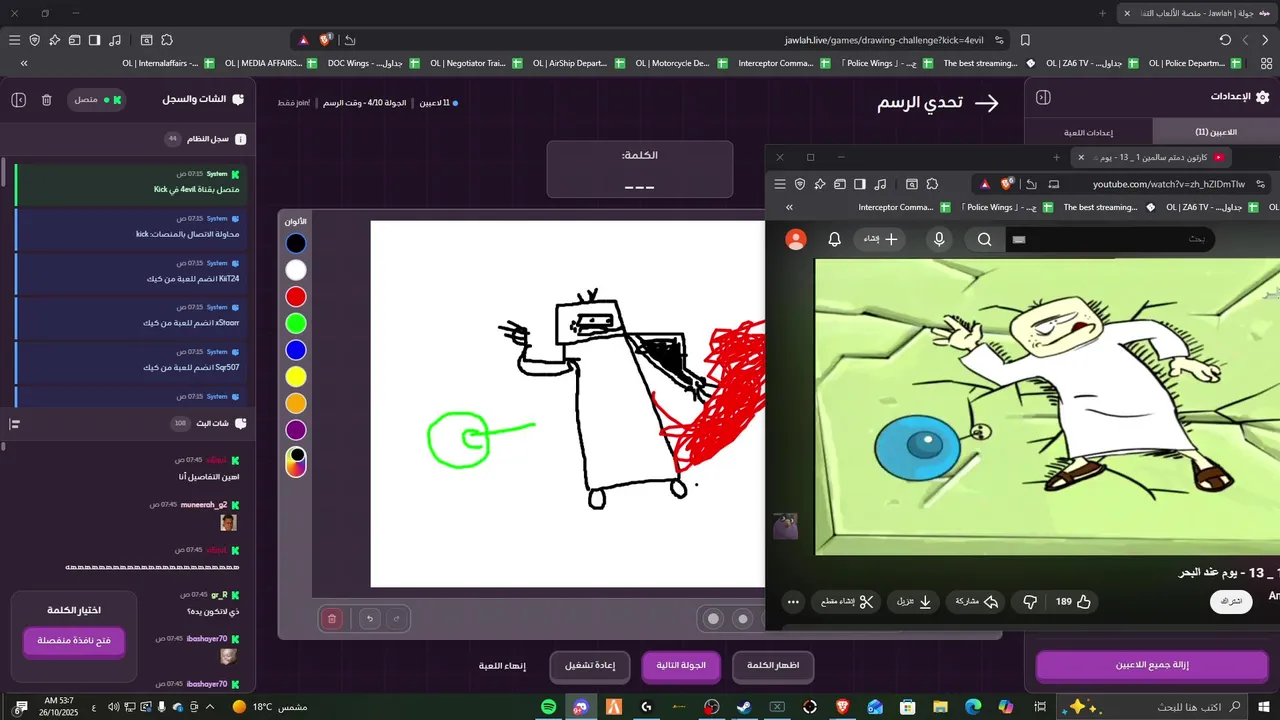Open new tab in YouTube browser window

(x=1056, y=157)
